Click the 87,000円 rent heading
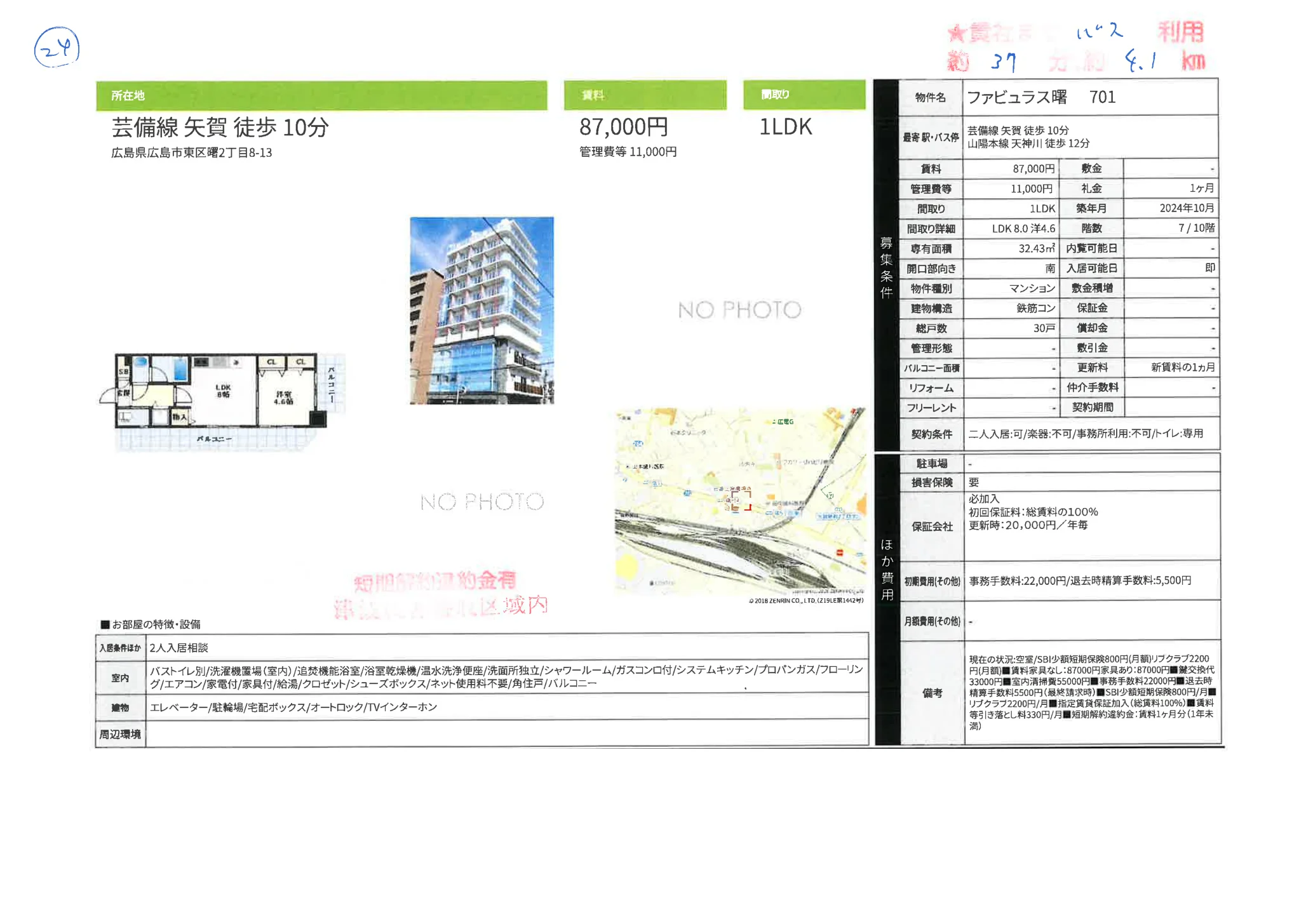 [623, 127]
